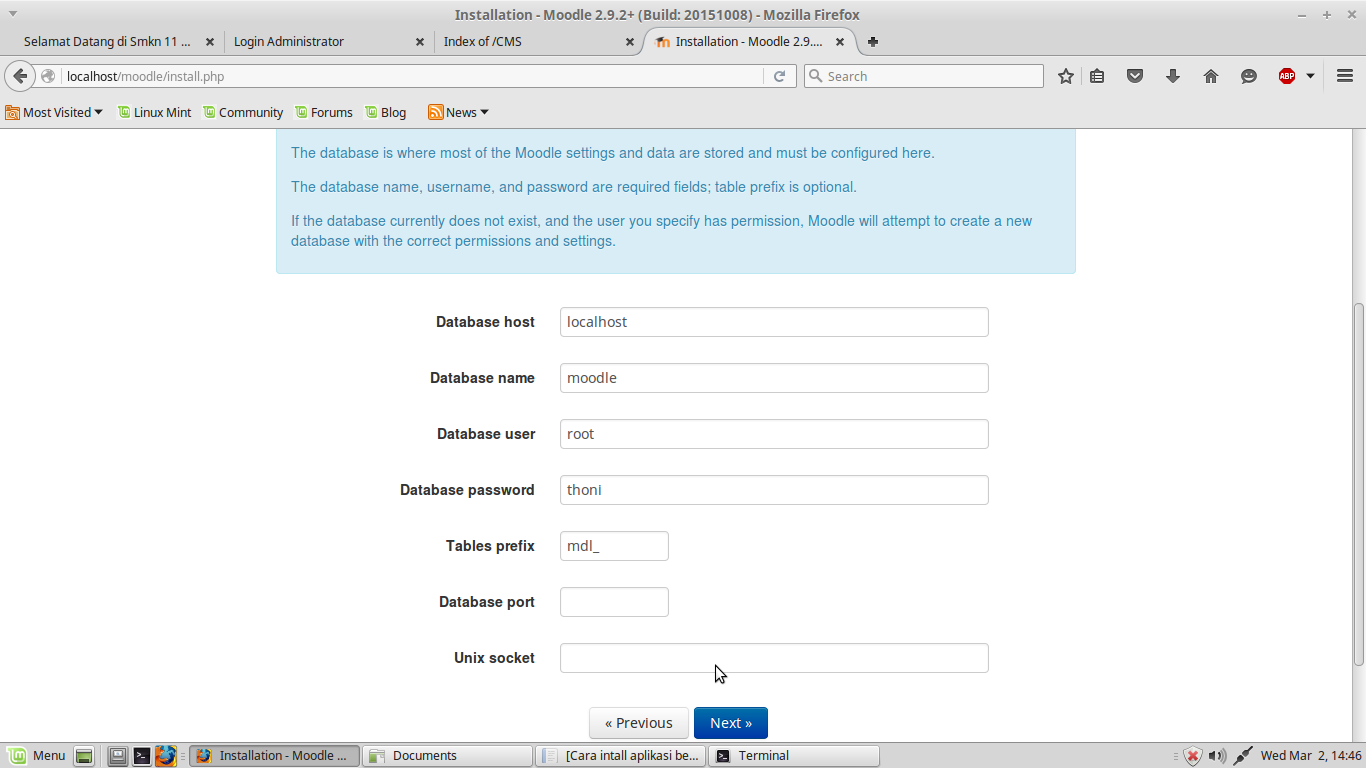This screenshot has height=768, width=1366.
Task: Focus the Unix socket field
Action: coord(774,658)
